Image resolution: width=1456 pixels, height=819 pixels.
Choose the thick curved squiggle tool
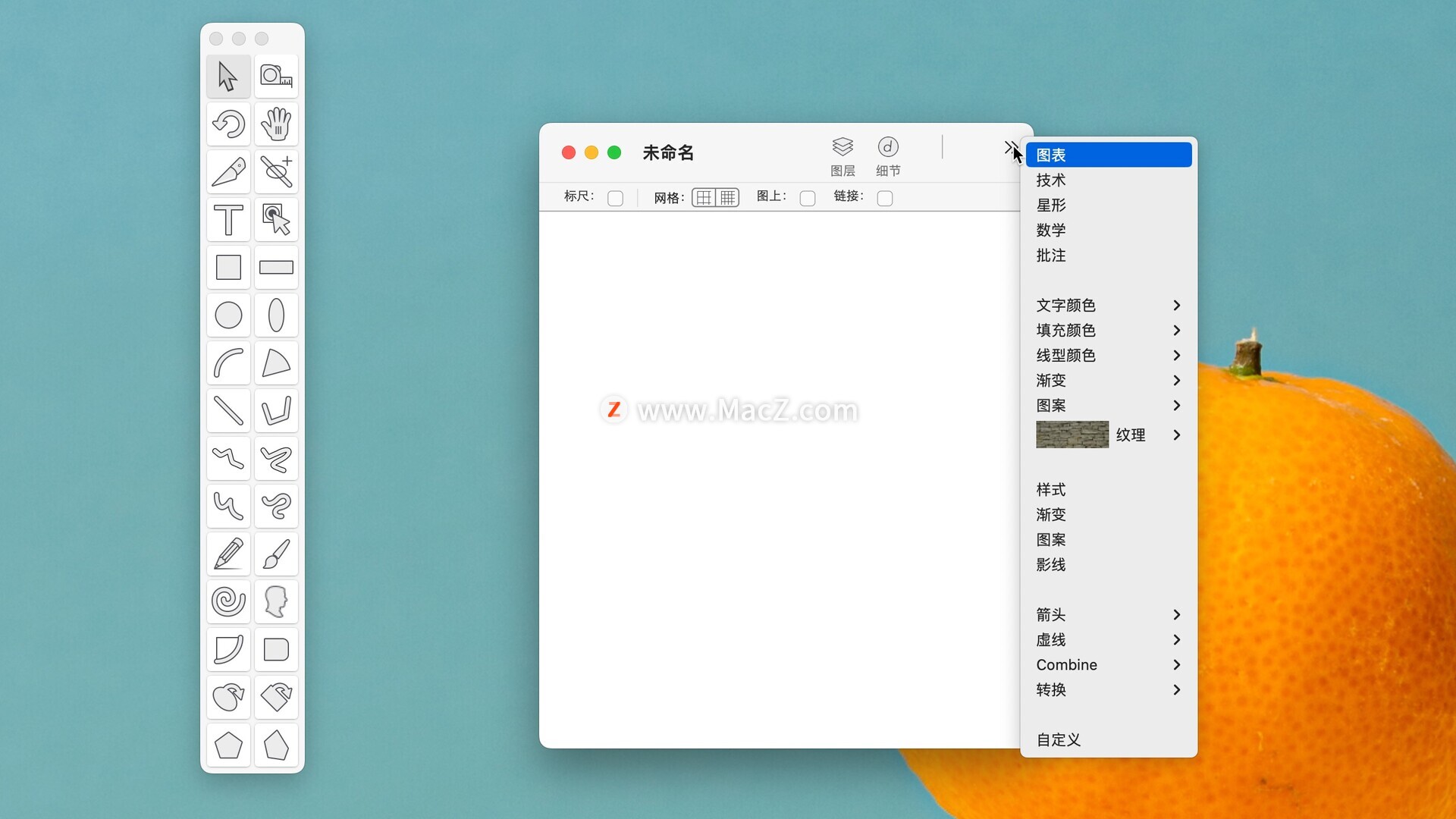pos(276,506)
